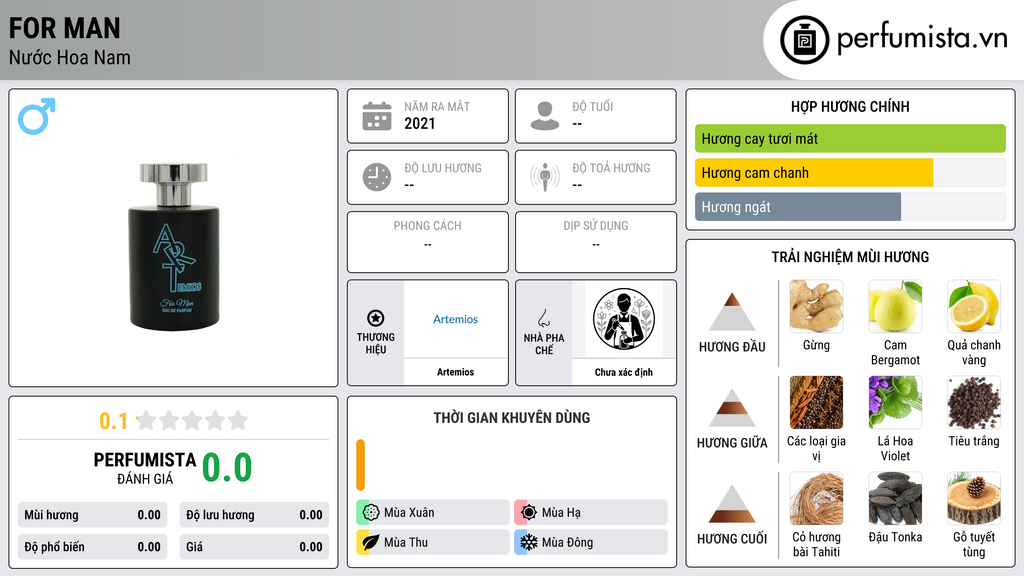Click the Độ lưu hương score row
The width and height of the screenshot is (1024, 576).
tap(254, 515)
